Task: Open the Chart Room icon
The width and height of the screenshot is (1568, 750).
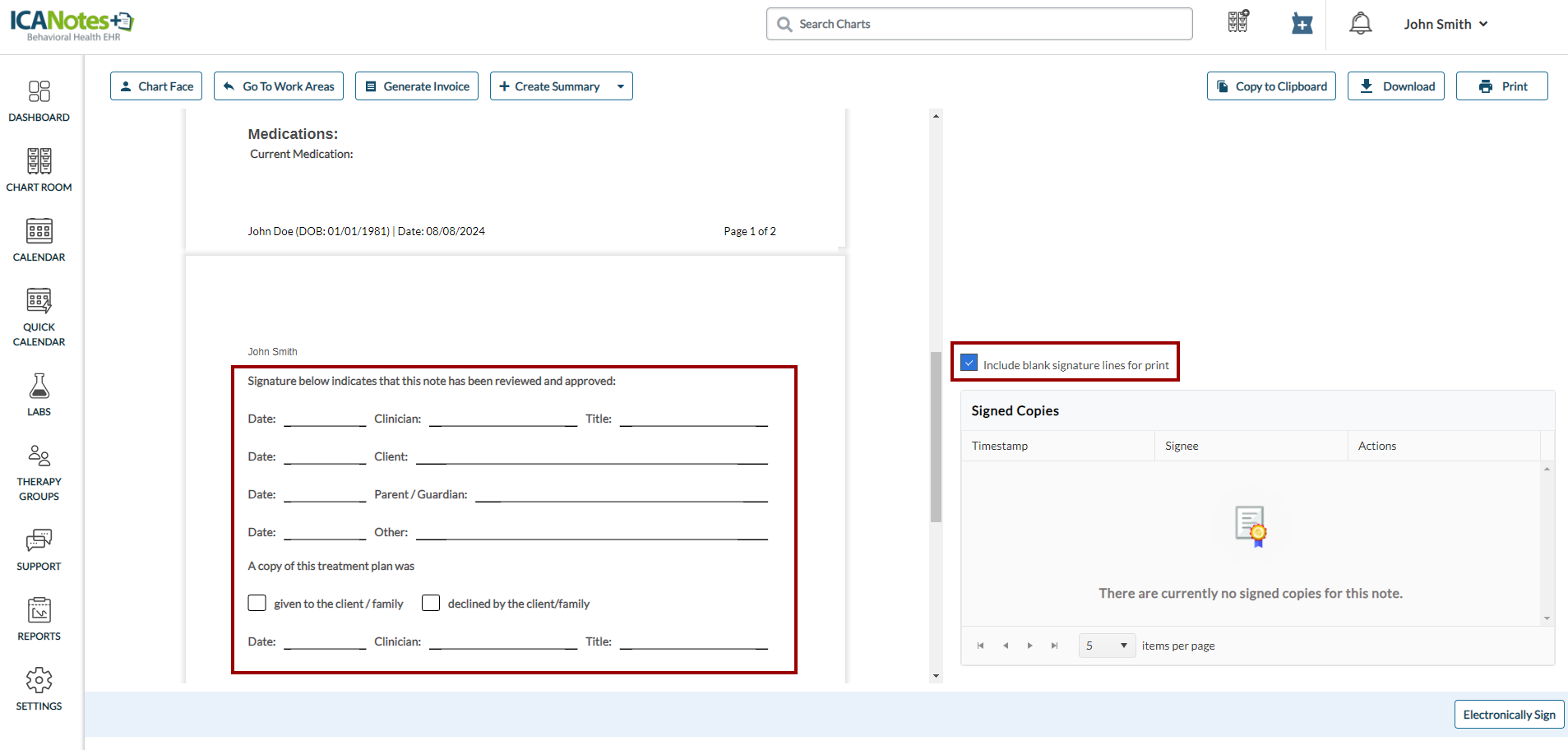Action: coord(39,169)
